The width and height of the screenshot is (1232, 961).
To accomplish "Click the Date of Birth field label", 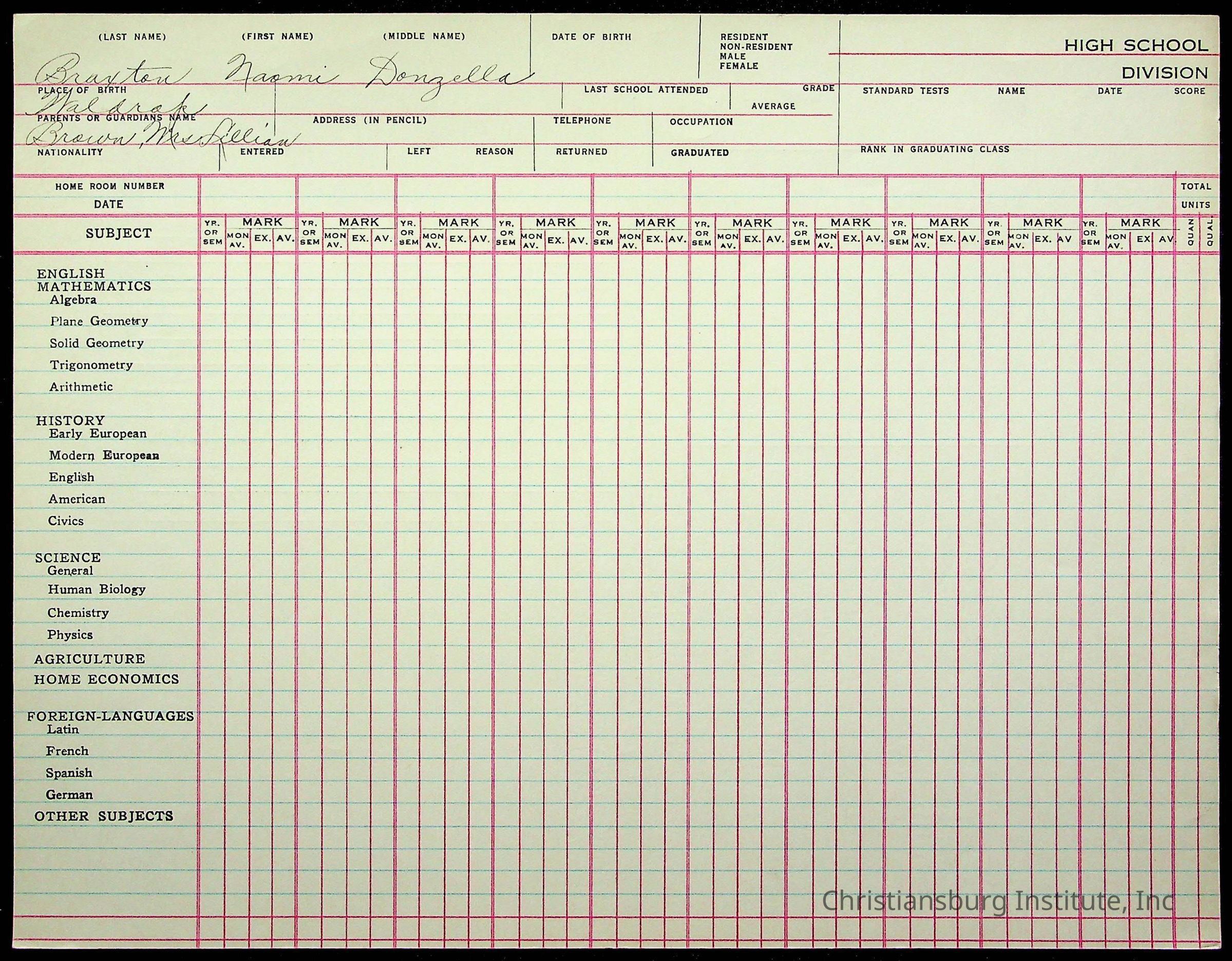I will (x=591, y=37).
